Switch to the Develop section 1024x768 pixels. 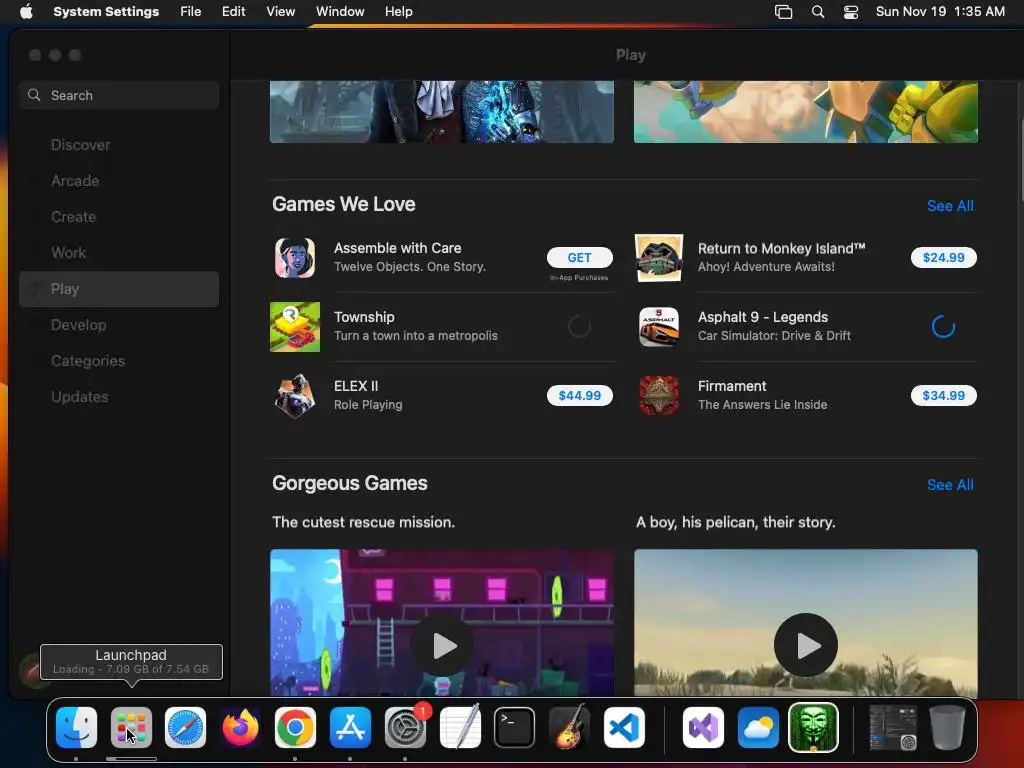[119, 325]
